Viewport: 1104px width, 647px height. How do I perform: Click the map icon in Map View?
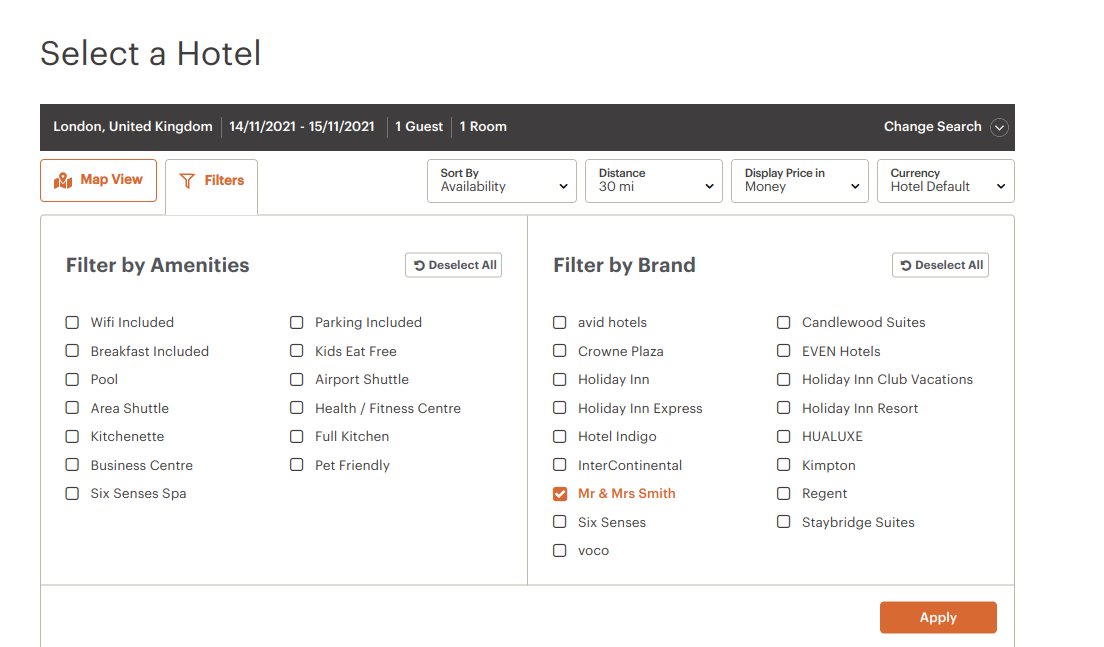(x=63, y=181)
